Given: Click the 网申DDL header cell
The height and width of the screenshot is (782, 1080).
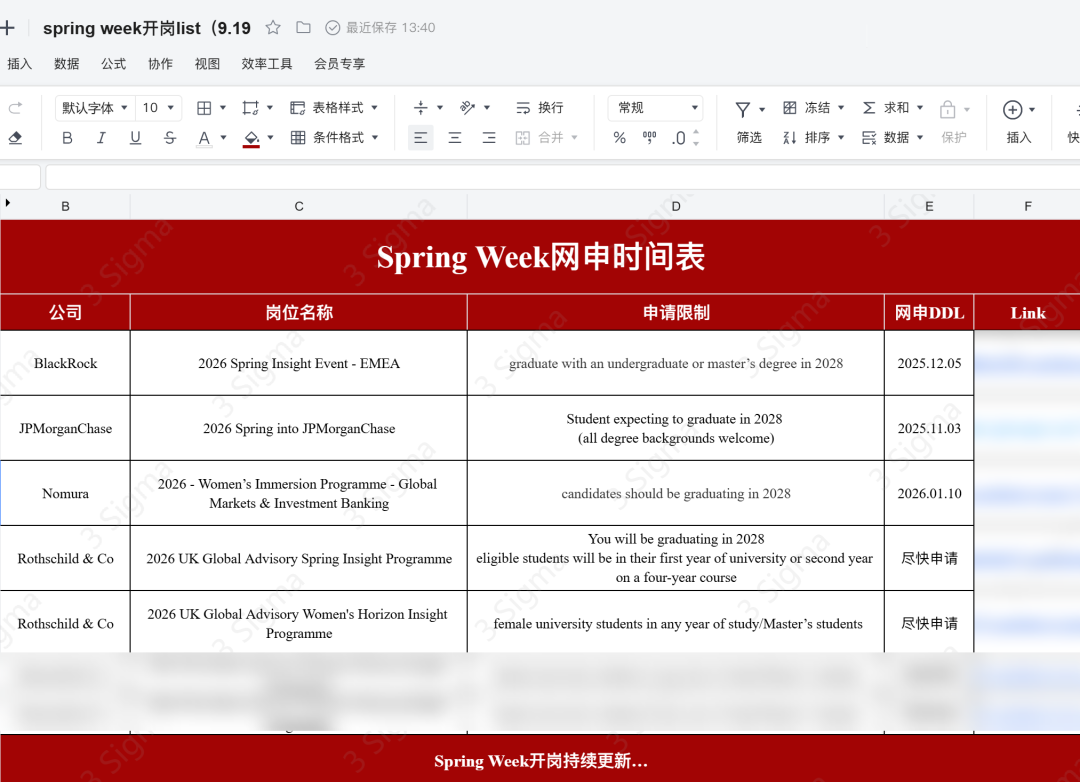Looking at the screenshot, I should [929, 313].
